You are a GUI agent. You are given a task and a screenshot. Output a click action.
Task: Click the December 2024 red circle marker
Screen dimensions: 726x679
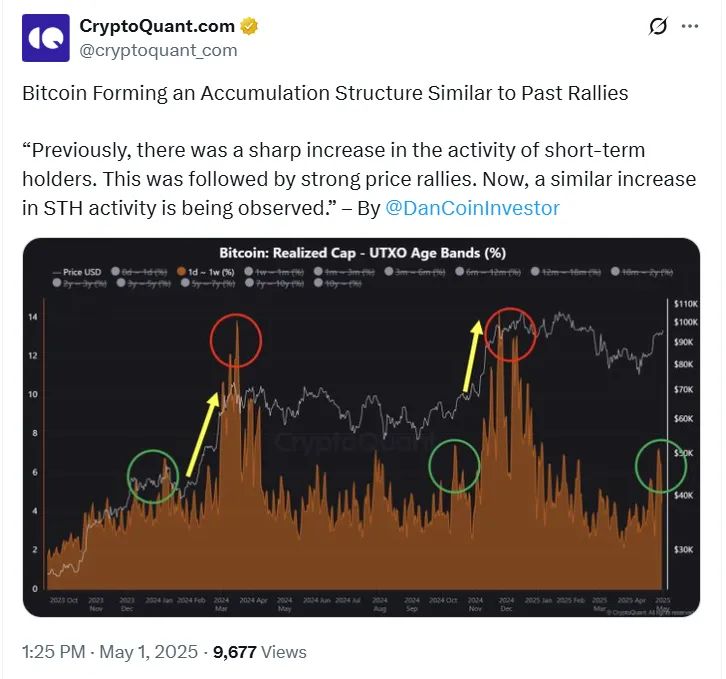coord(511,335)
